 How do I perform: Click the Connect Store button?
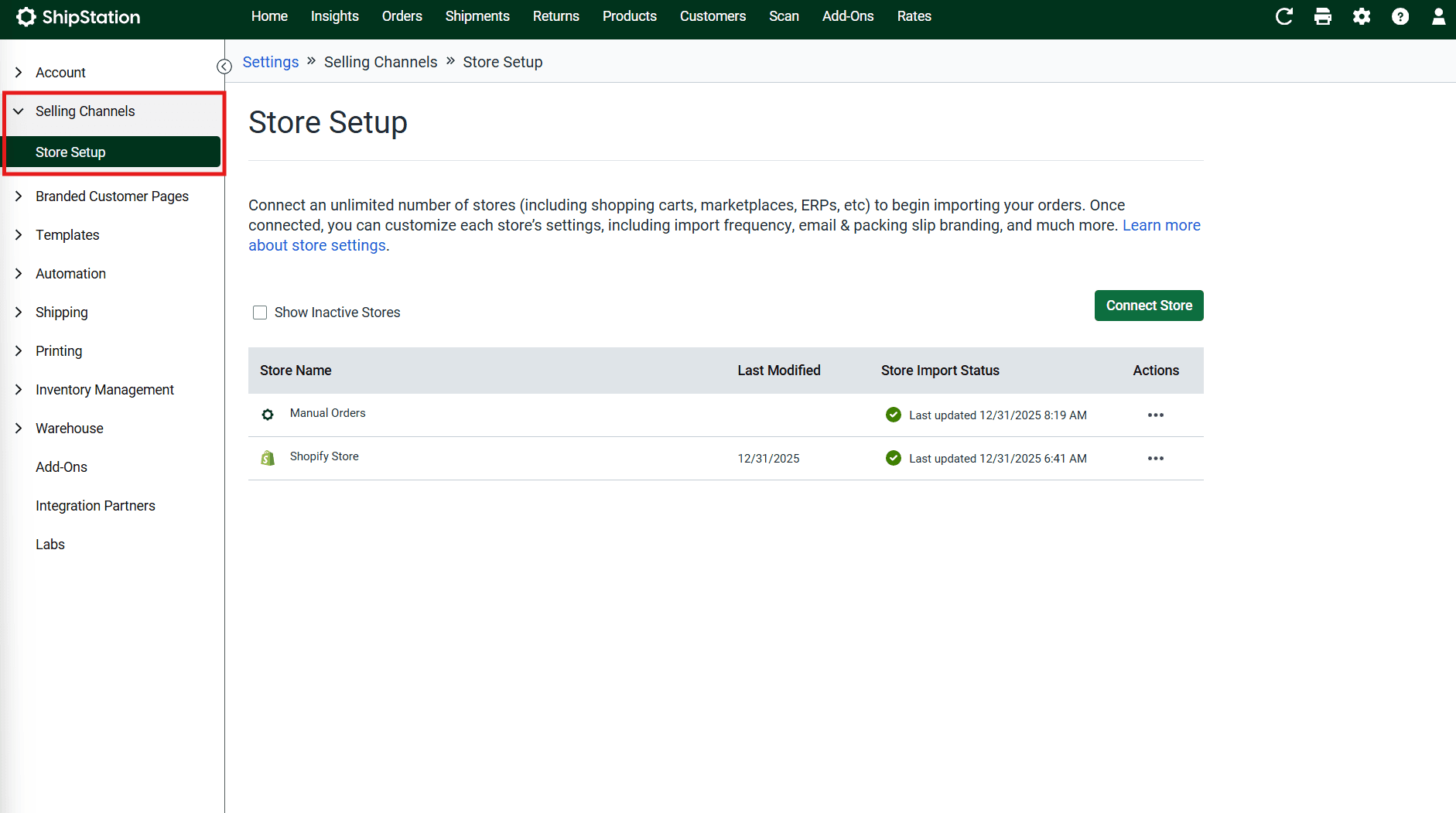click(1149, 306)
